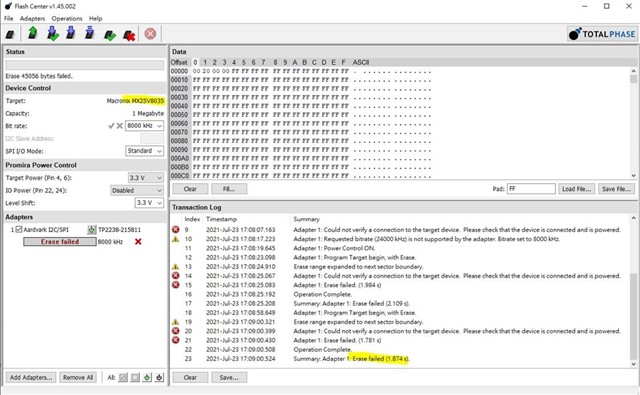
Task: Click the empty Status progress bar
Action: [x=84, y=65]
